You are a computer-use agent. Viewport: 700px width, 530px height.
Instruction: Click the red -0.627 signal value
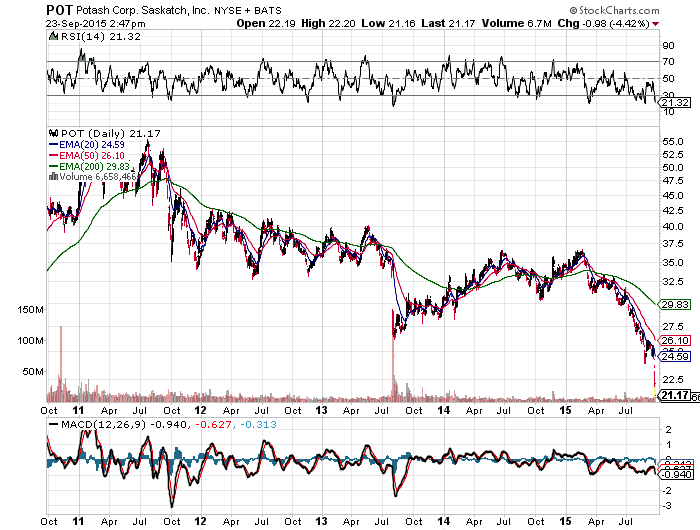click(x=212, y=424)
